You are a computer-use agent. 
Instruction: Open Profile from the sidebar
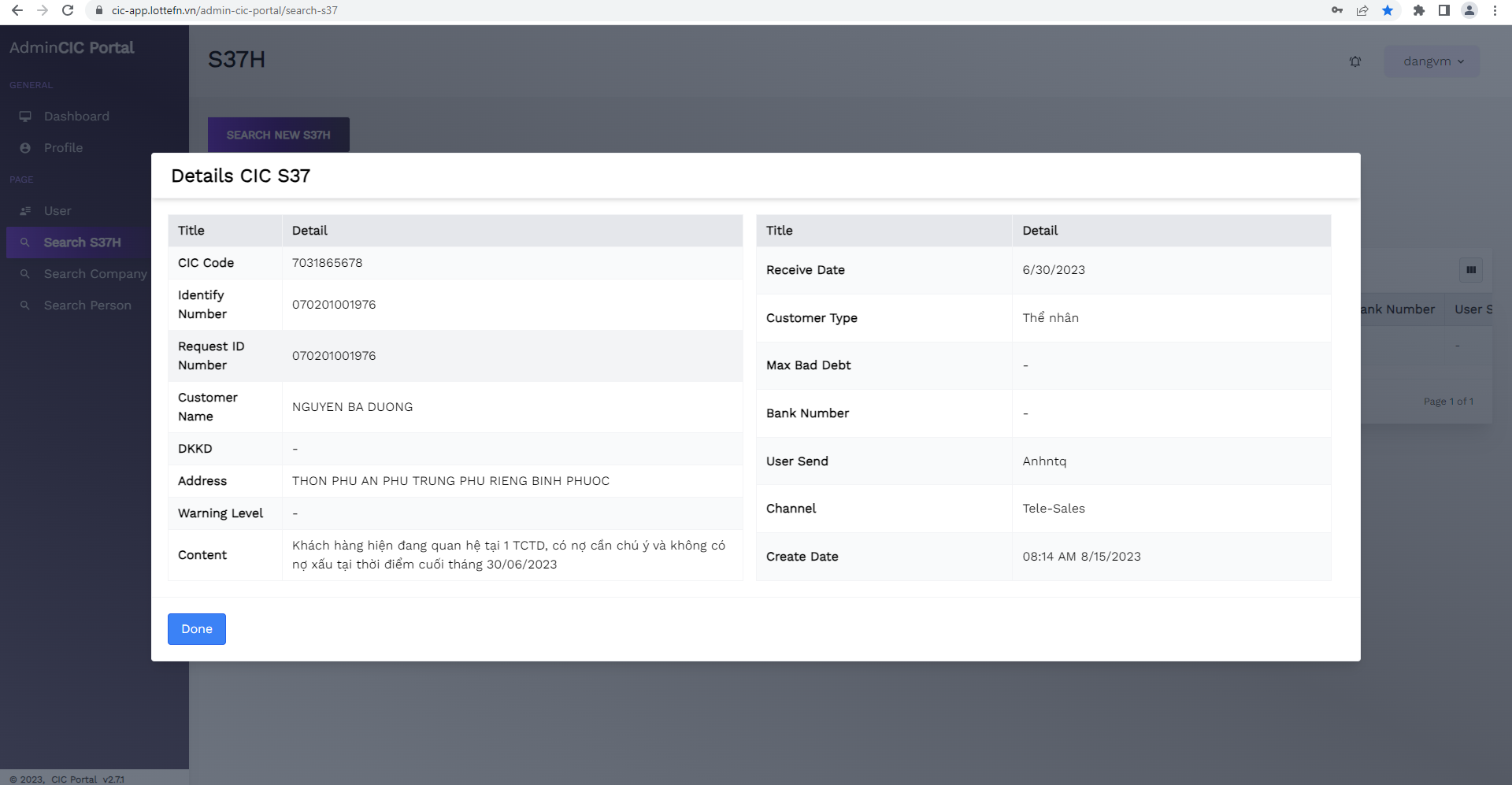[63, 148]
